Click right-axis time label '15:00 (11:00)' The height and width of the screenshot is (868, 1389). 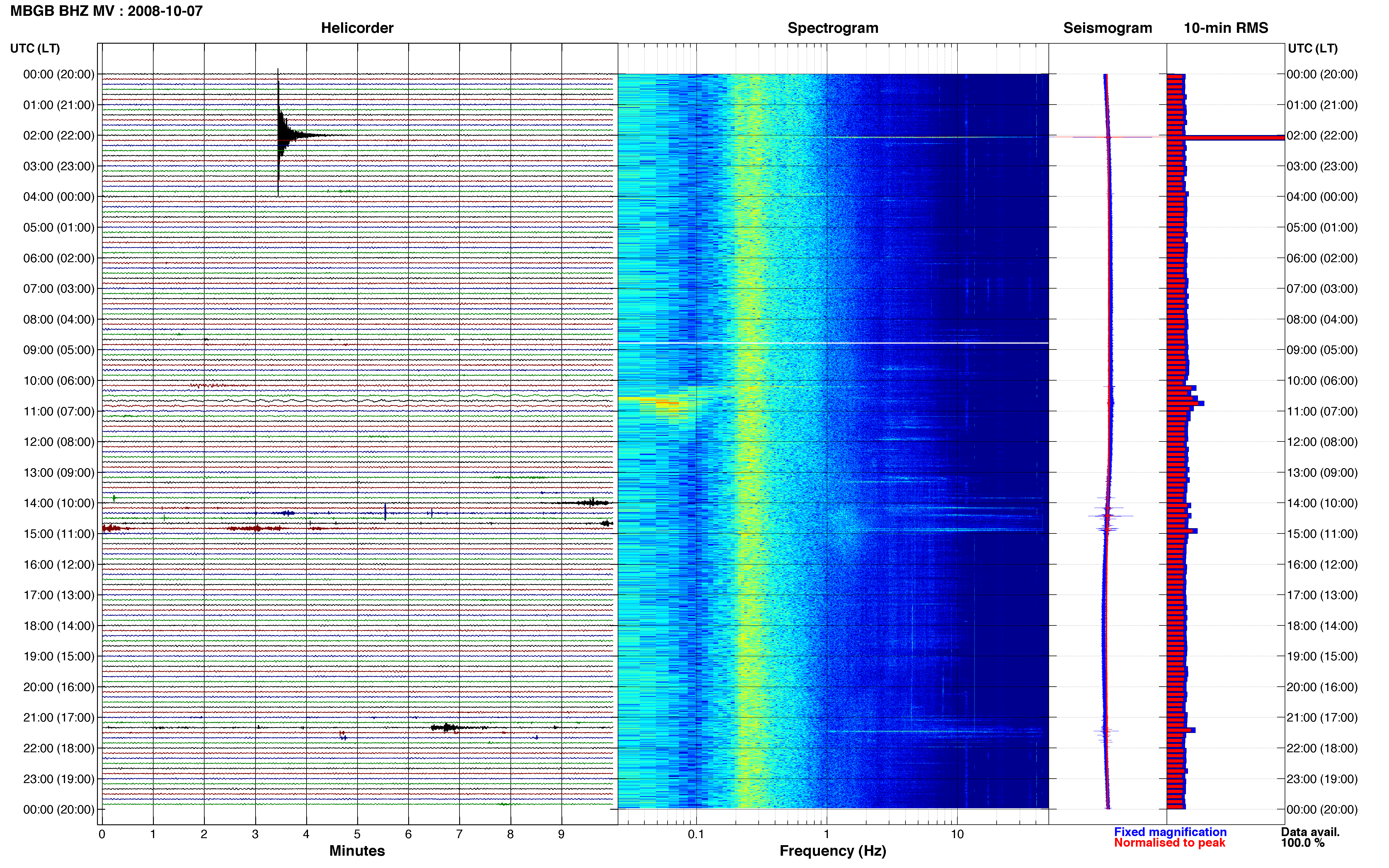coord(1322,534)
